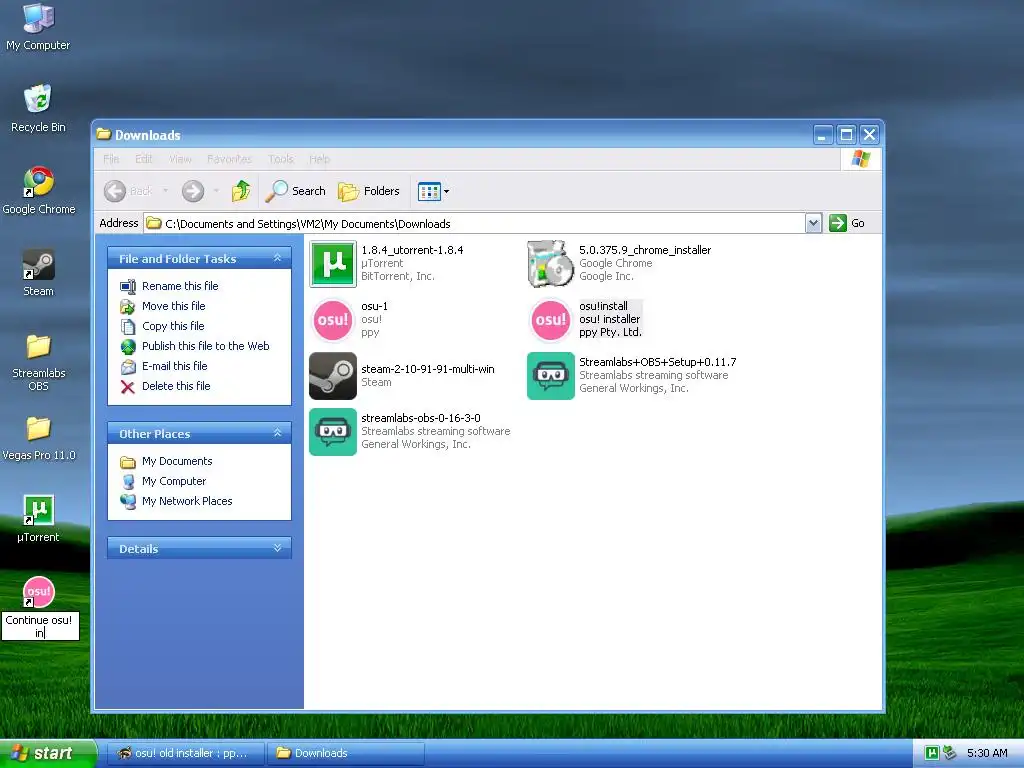Open the Favorites menu
The height and width of the screenshot is (768, 1024).
(229, 159)
